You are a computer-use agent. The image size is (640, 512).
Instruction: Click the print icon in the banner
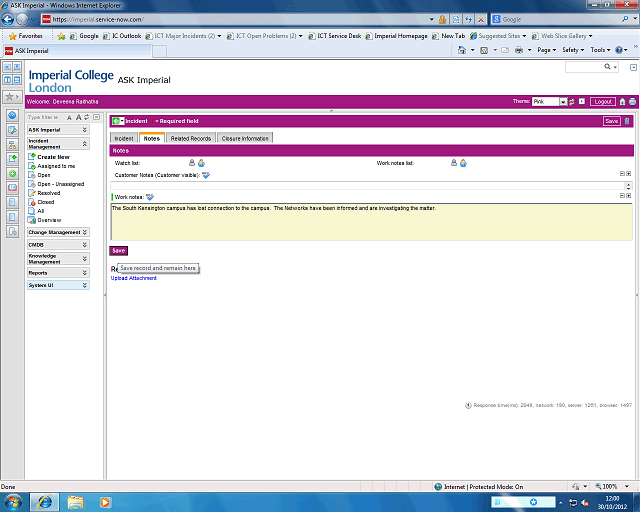632,102
